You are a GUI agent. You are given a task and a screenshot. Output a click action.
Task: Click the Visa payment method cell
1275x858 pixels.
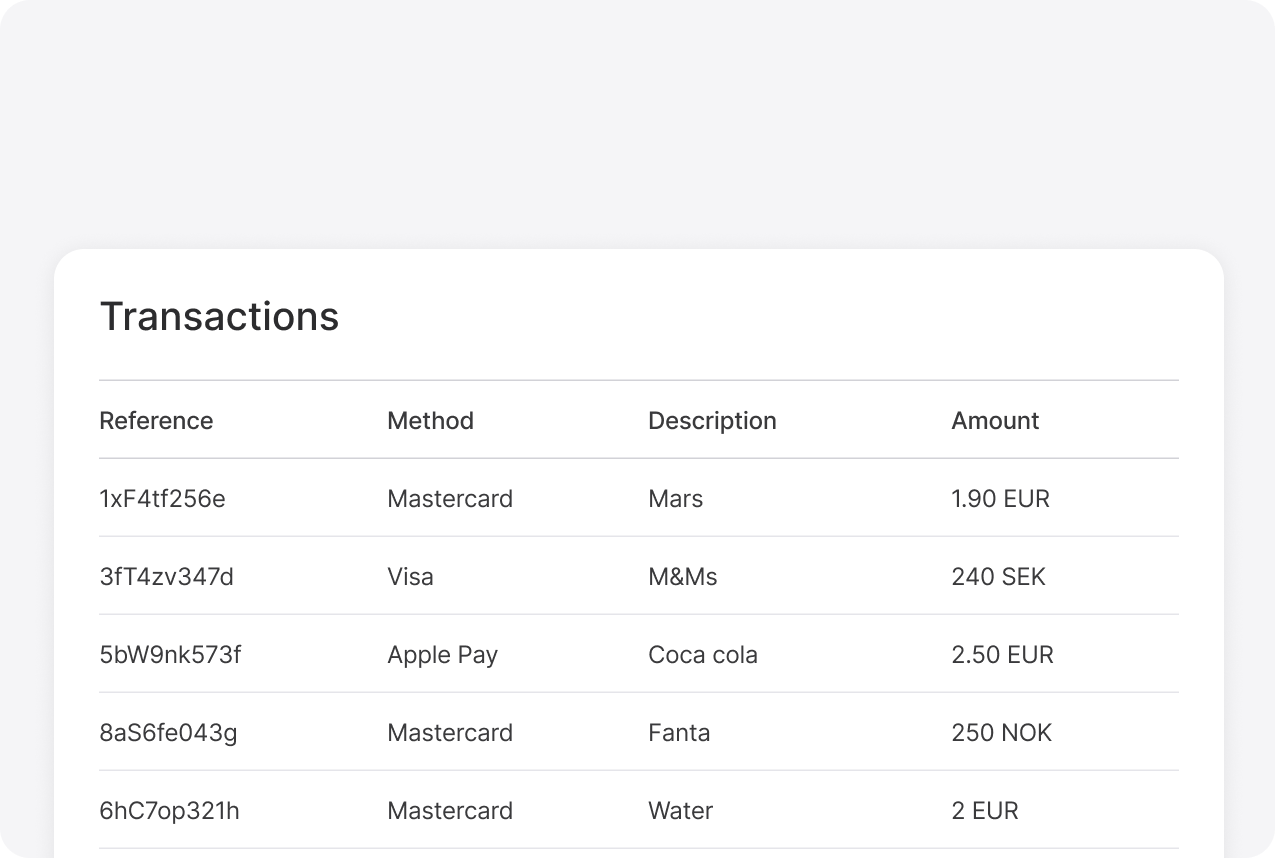click(x=410, y=577)
